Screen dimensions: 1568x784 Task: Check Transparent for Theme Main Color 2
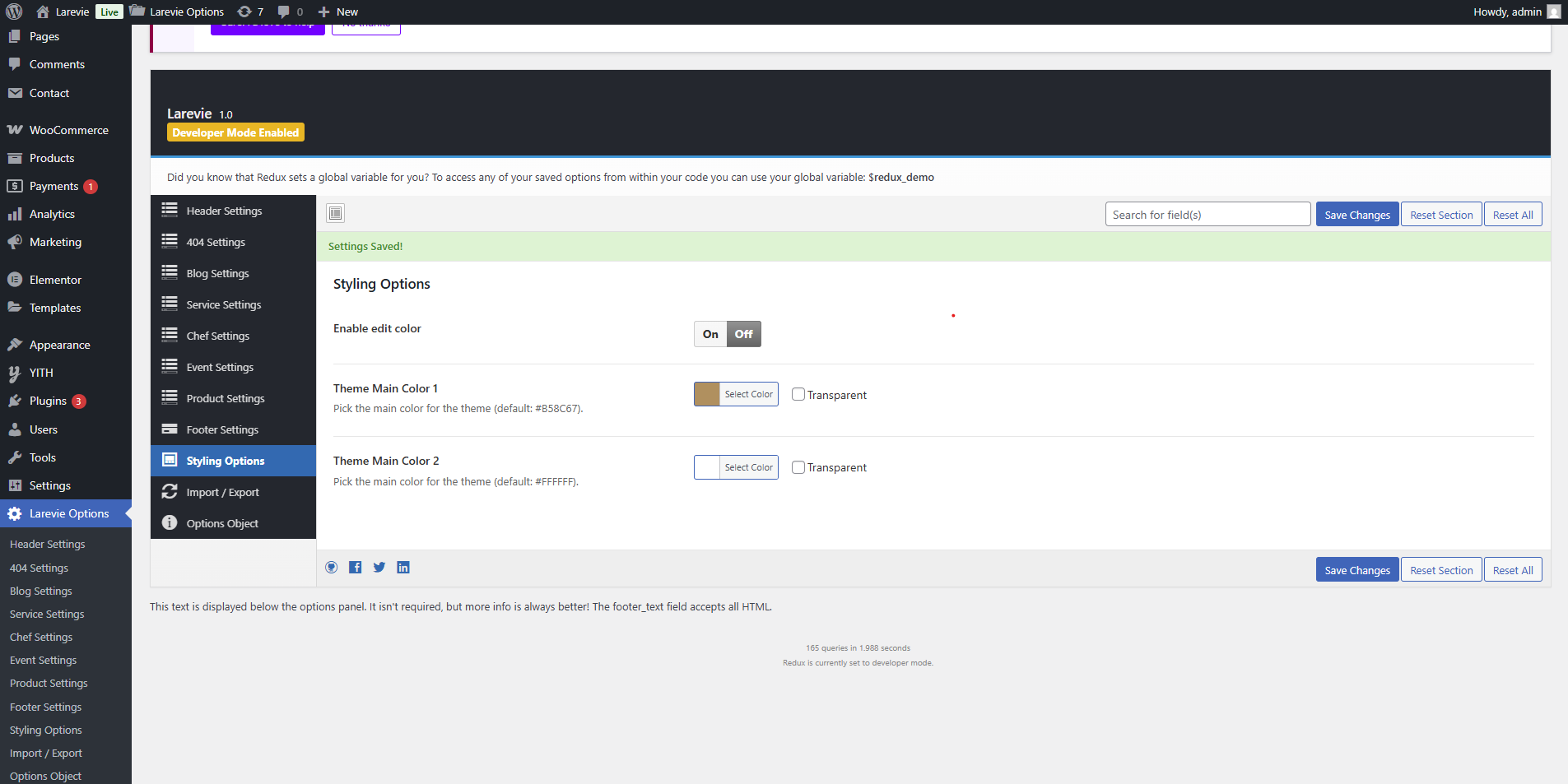coord(798,467)
